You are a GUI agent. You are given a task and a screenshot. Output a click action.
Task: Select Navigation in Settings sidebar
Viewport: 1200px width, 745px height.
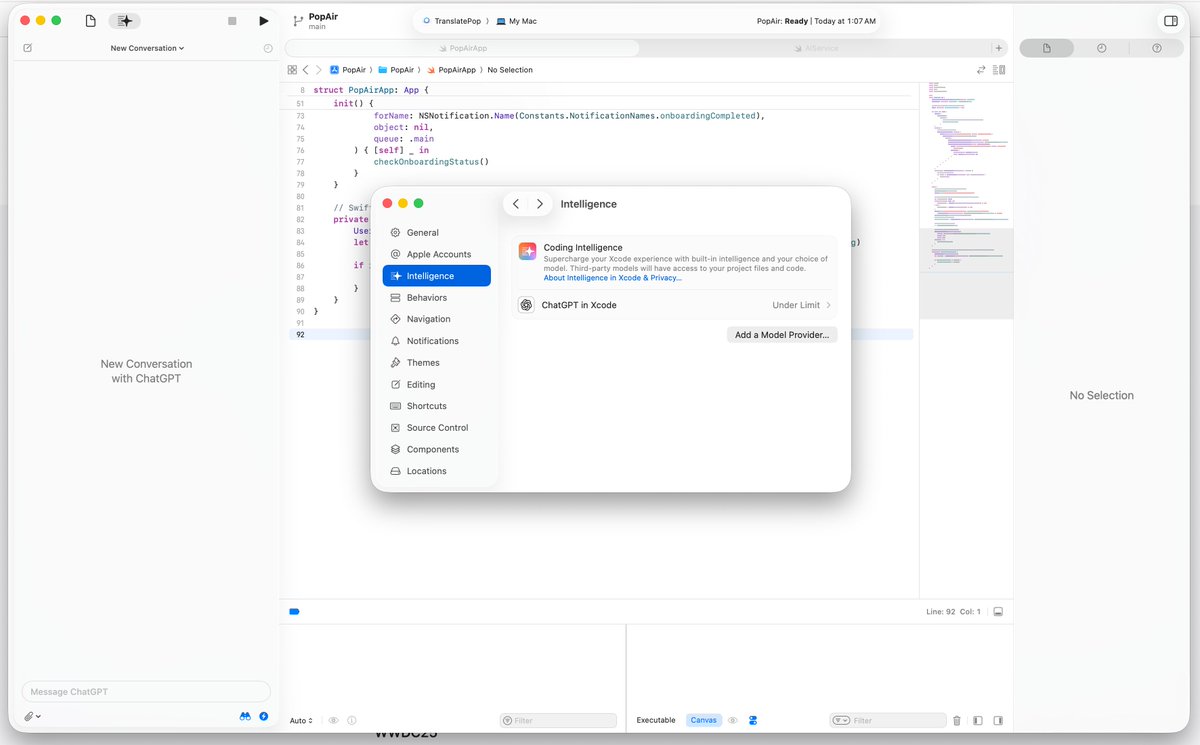(x=437, y=319)
